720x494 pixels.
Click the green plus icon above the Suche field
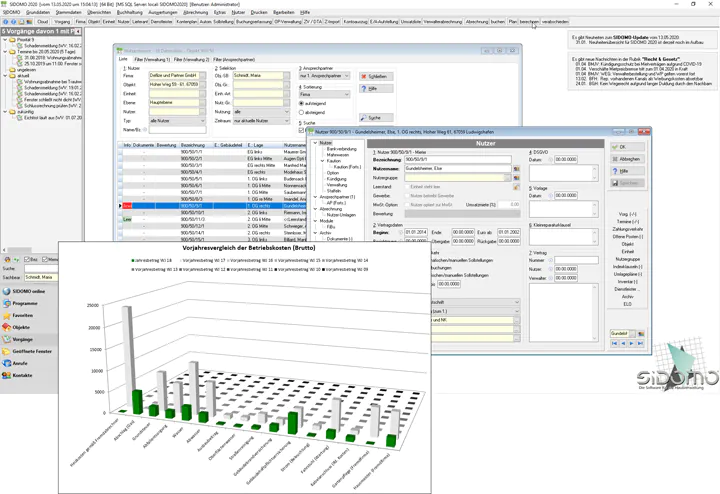[16, 259]
